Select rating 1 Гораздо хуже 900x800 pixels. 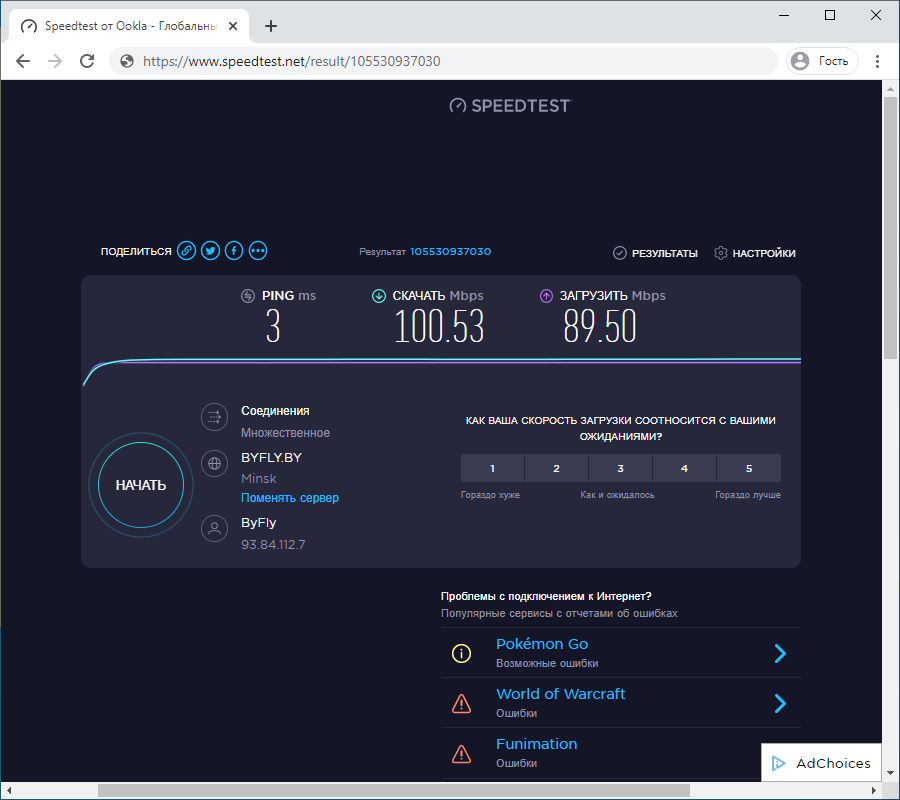click(x=492, y=468)
